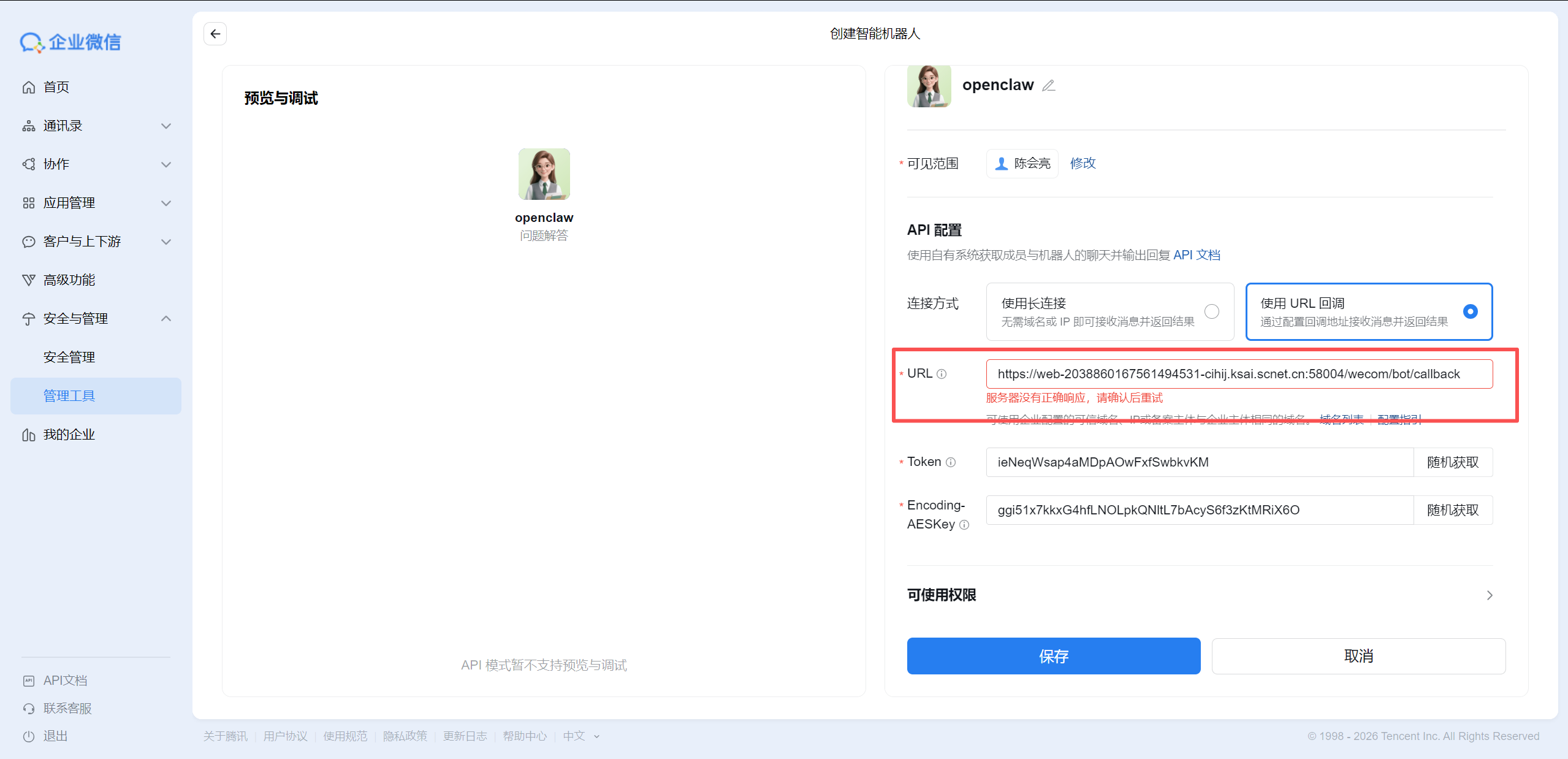Click the 联系客服 headset icon

(x=29, y=708)
